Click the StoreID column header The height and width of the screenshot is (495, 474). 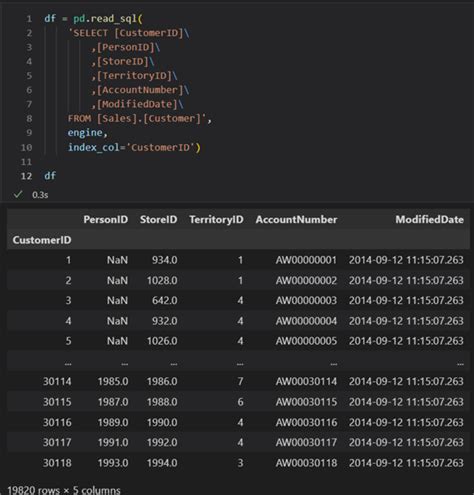[158, 219]
